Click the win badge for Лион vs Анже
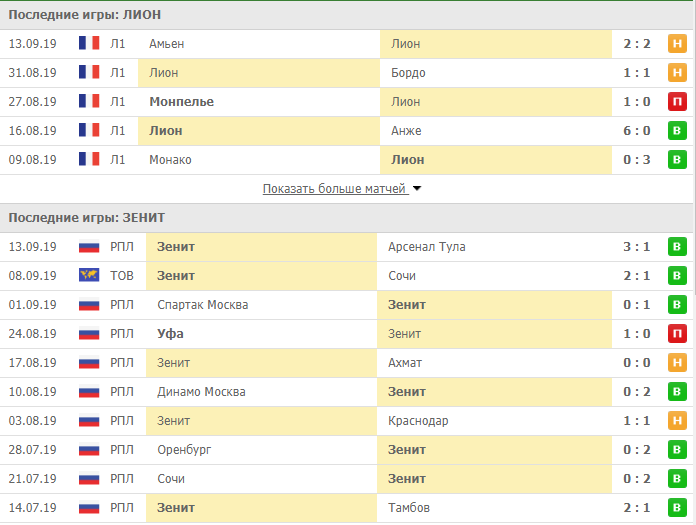 [677, 130]
